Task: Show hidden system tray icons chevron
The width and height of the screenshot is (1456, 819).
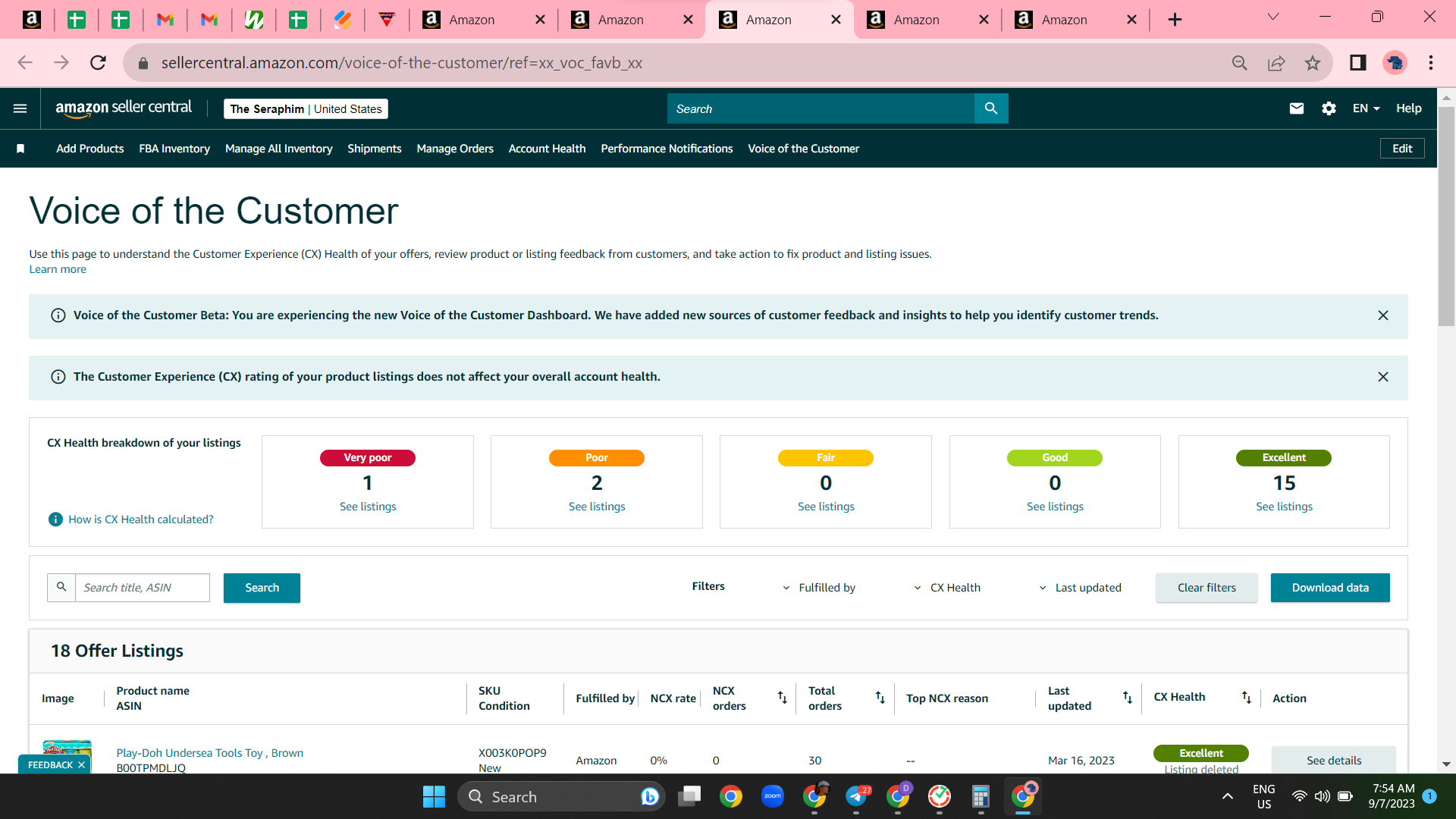Action: pos(1227,796)
